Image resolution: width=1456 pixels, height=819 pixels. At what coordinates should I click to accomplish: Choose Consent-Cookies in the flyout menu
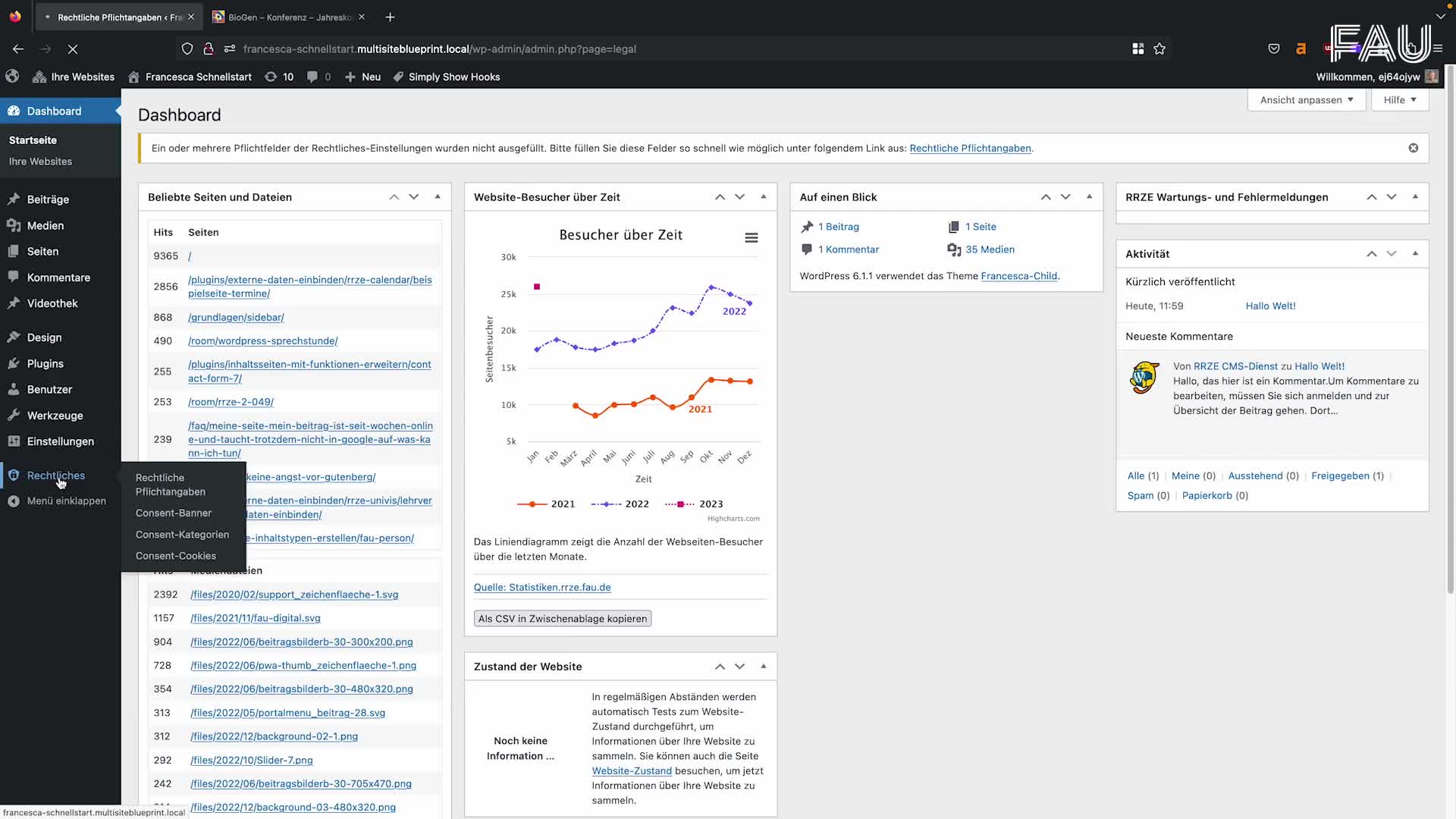coord(175,556)
